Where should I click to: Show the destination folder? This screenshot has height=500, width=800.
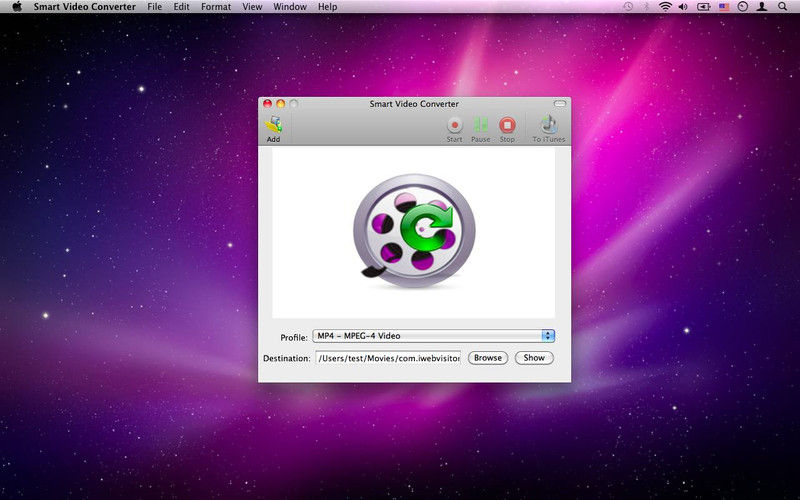pos(534,358)
